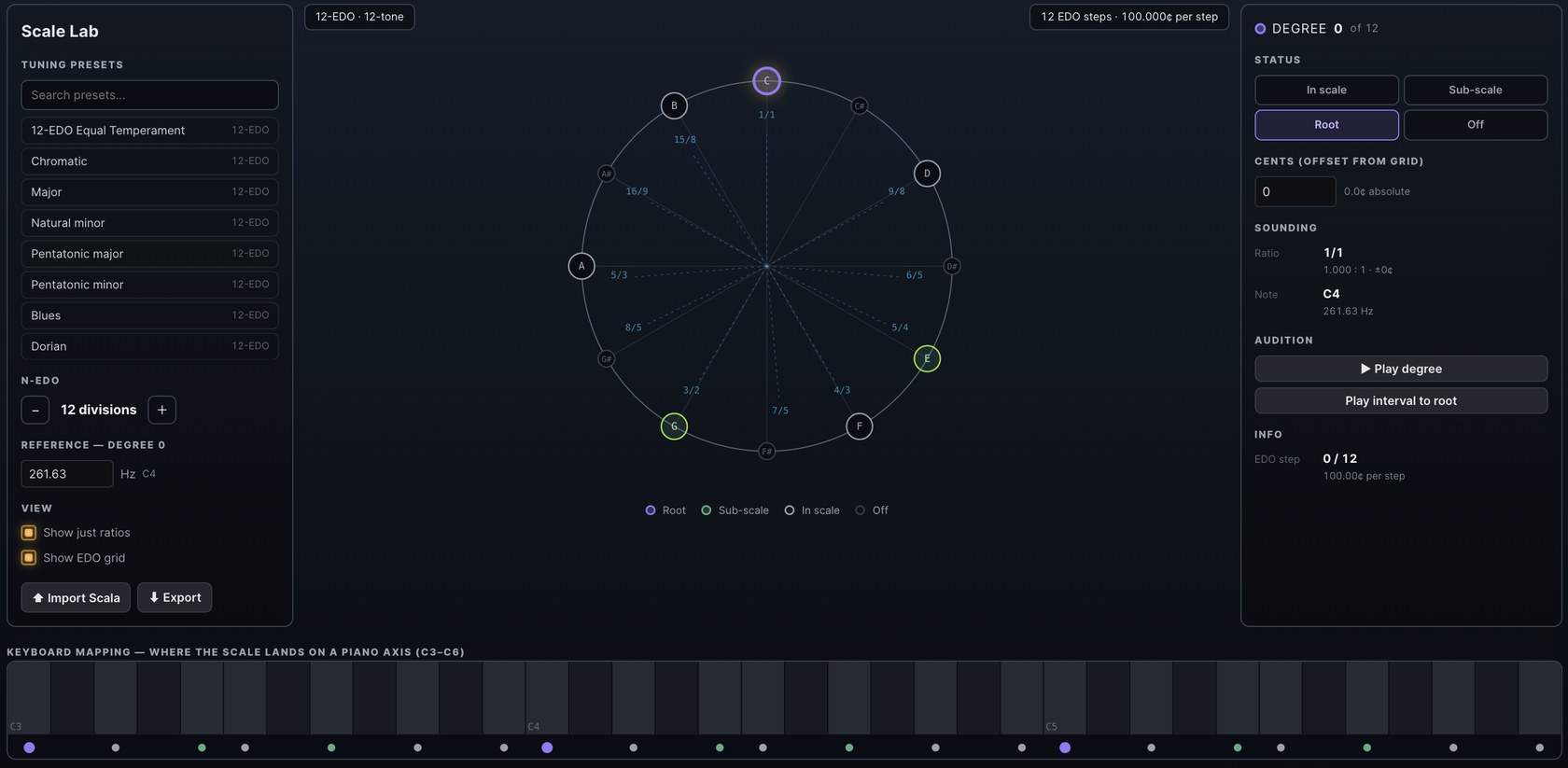Image resolution: width=1568 pixels, height=768 pixels.
Task: Increase EDO divisions with plus button
Action: tap(161, 410)
